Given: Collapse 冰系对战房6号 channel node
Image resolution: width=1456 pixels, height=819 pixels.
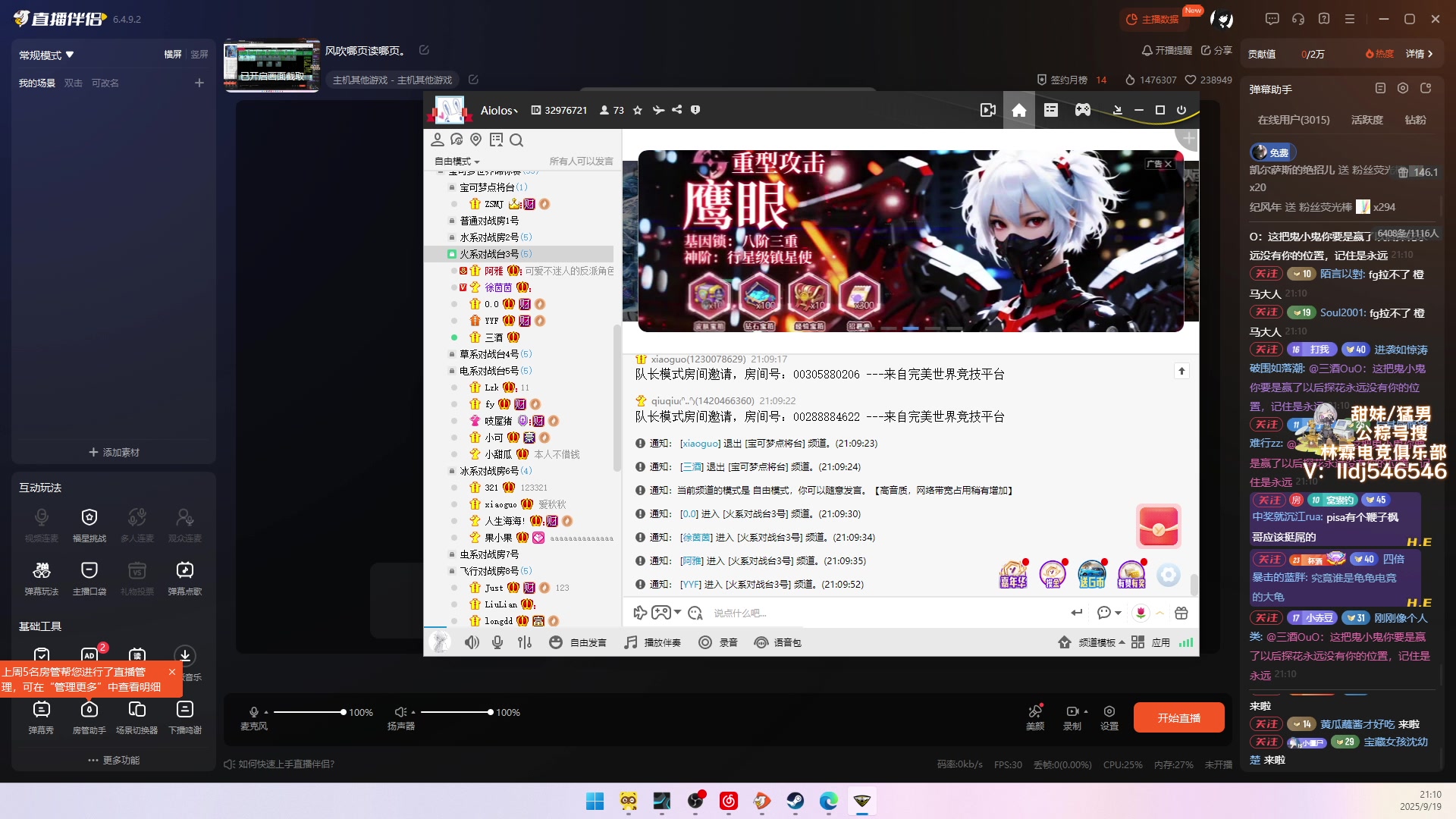Looking at the screenshot, I should coord(452,471).
